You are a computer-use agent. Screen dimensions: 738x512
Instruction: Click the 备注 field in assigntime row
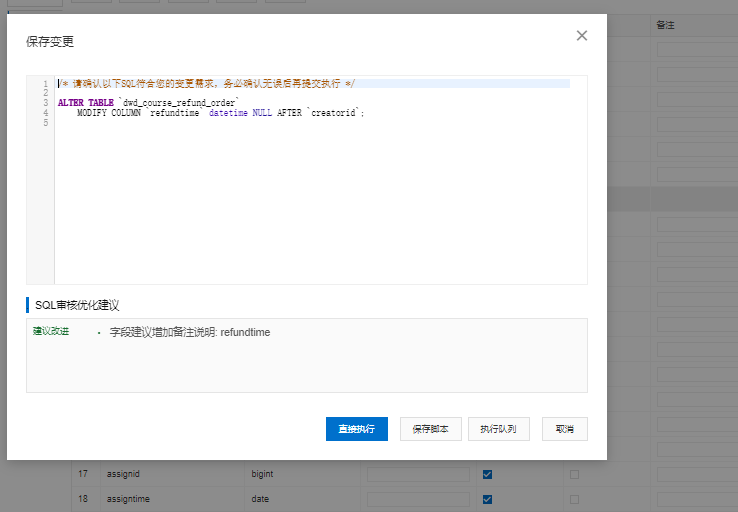click(698, 499)
